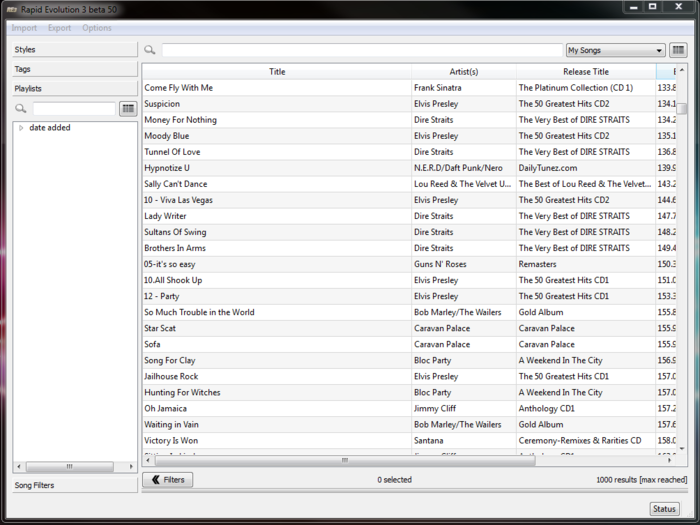Select the song Waiting in Vain
Image resolution: width=700 pixels, height=525 pixels.
[x=277, y=425]
